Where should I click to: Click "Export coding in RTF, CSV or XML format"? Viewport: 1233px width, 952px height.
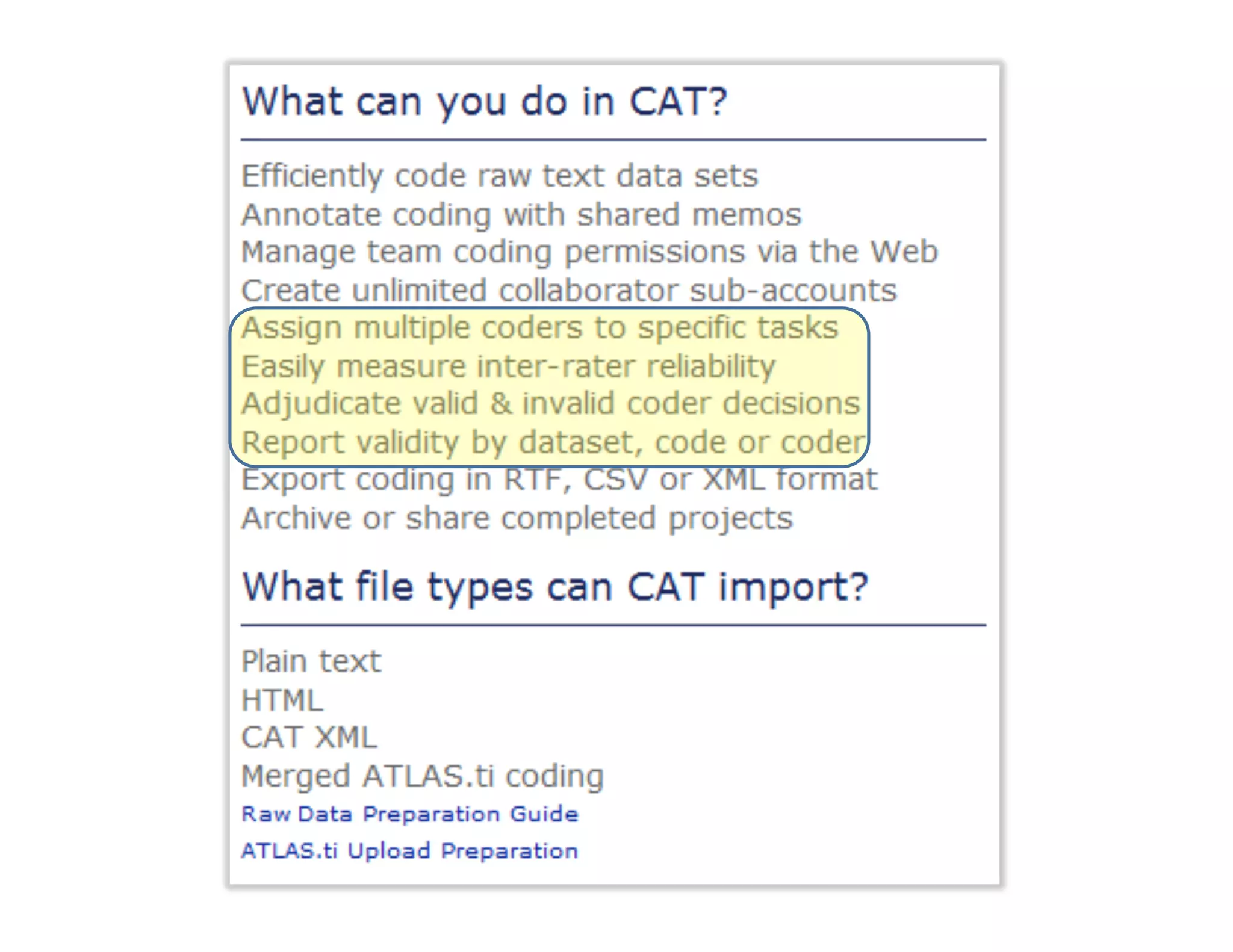(559, 480)
